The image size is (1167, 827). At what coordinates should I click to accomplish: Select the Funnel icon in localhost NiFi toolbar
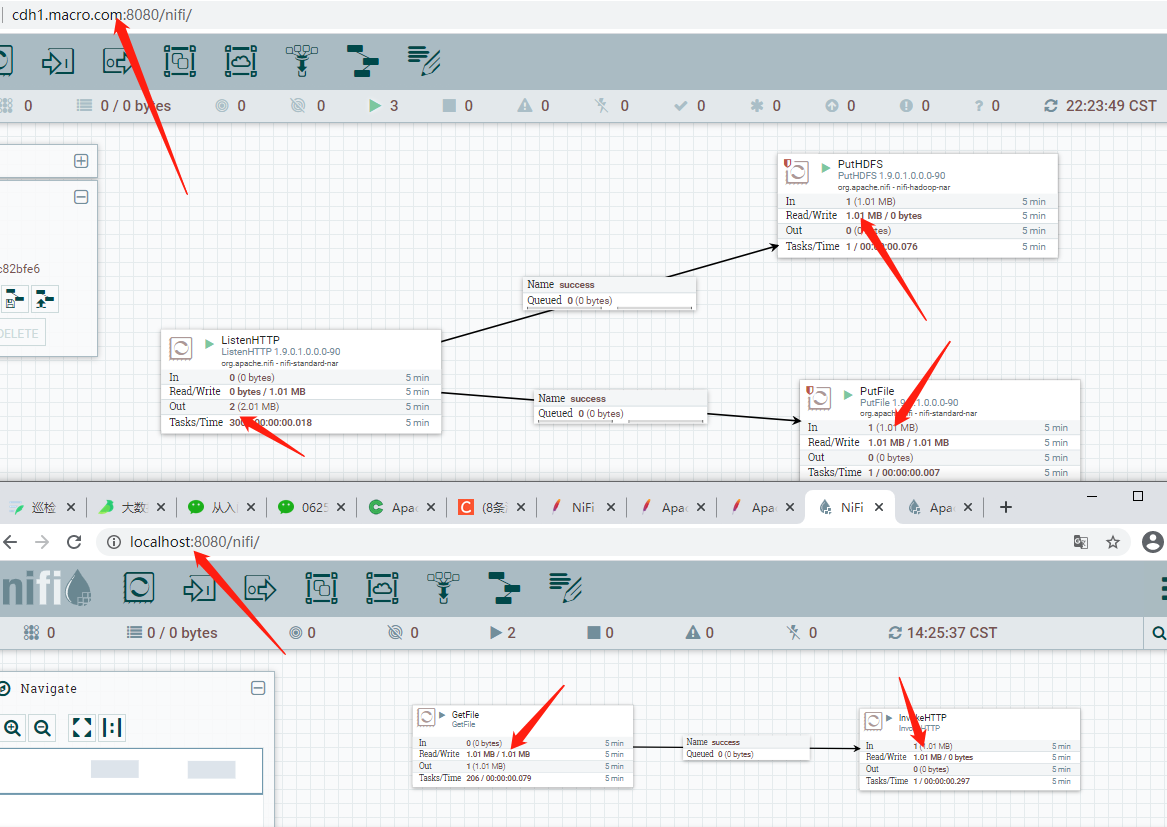tap(444, 588)
